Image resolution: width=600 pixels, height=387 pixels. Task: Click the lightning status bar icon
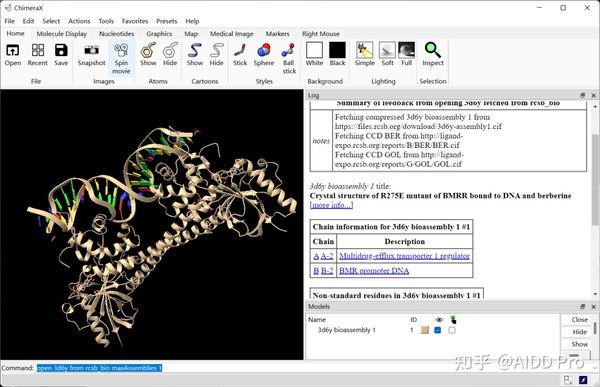tap(583, 380)
